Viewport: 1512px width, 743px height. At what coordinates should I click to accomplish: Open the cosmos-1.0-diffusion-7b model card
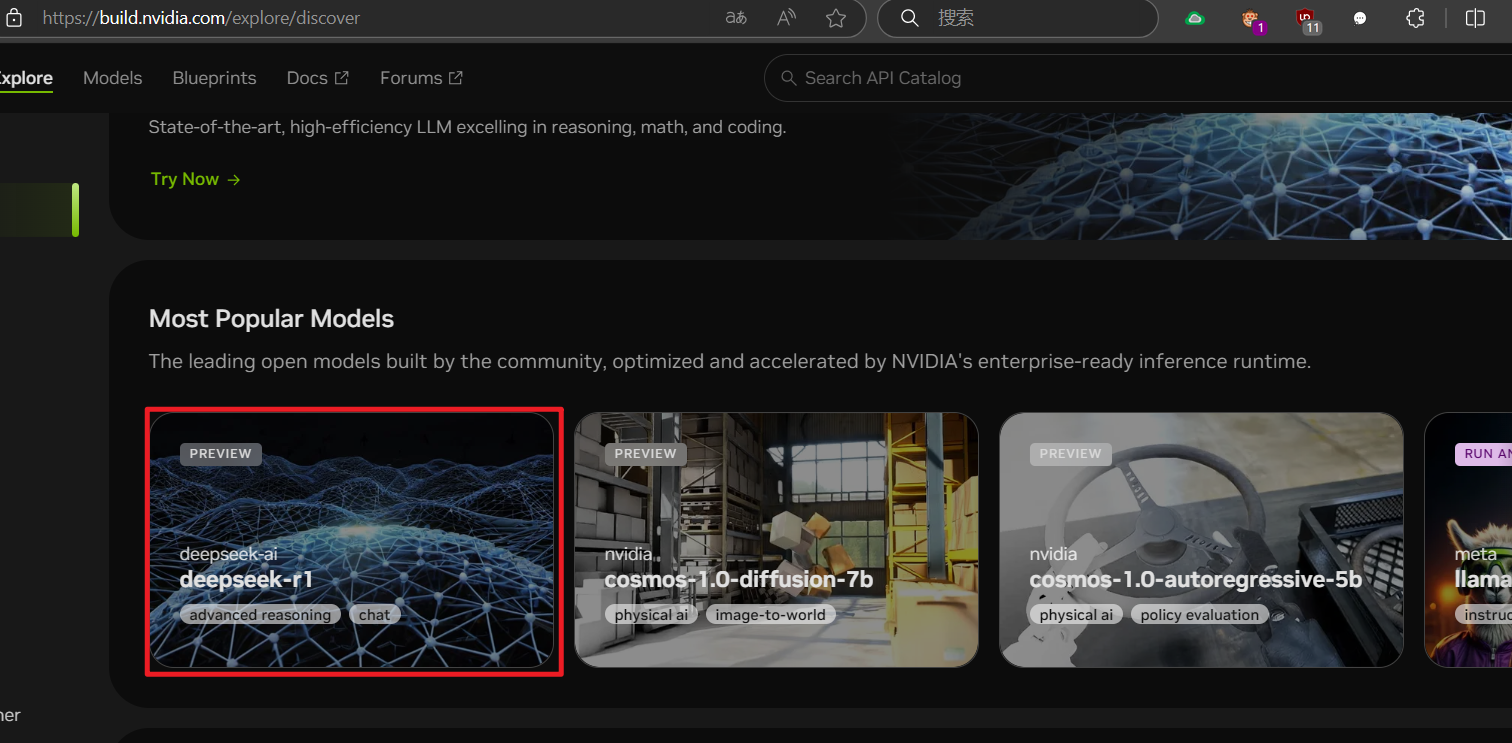(x=776, y=540)
